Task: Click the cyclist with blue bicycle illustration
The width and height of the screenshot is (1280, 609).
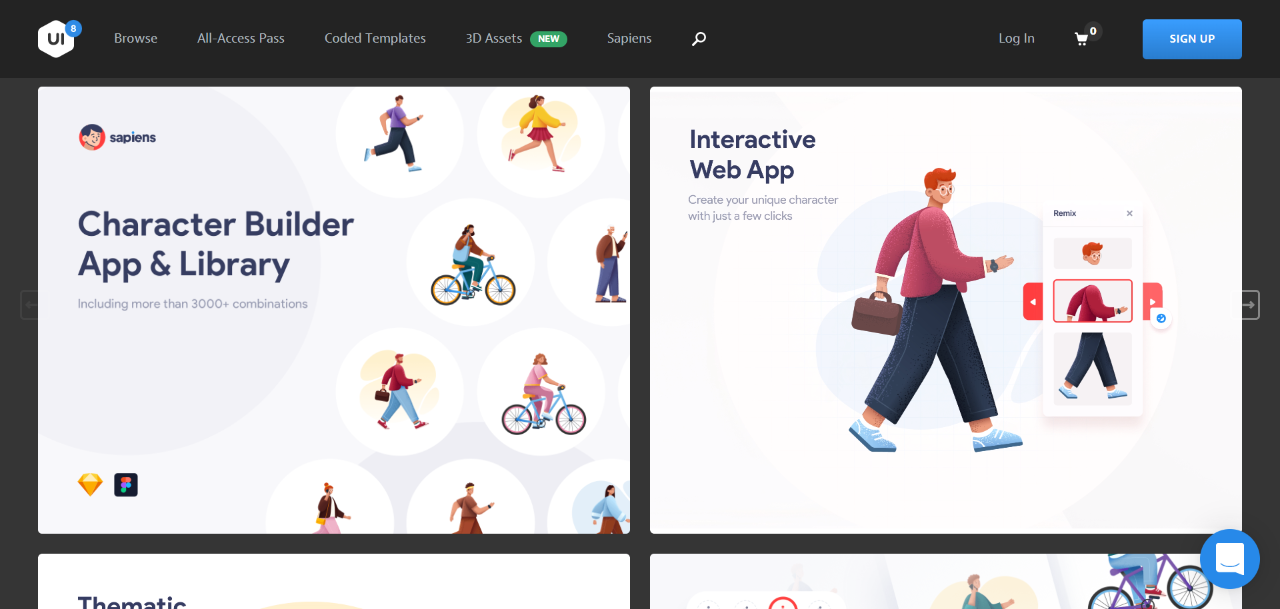Action: coord(472,264)
